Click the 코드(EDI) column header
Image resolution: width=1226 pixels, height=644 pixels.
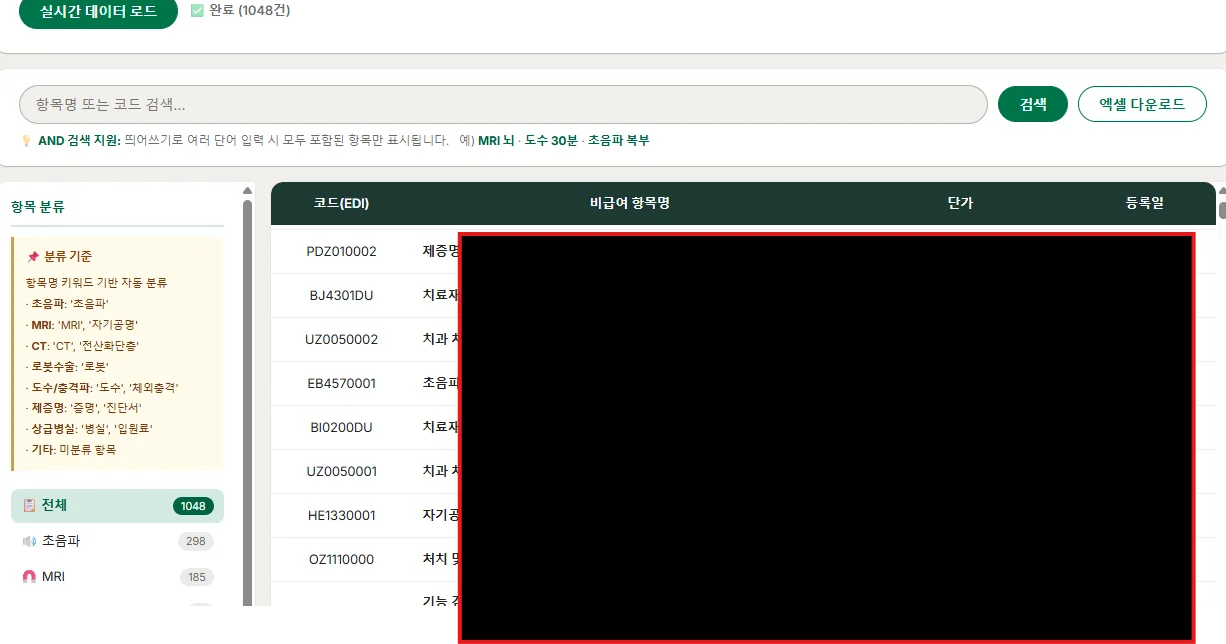click(341, 203)
